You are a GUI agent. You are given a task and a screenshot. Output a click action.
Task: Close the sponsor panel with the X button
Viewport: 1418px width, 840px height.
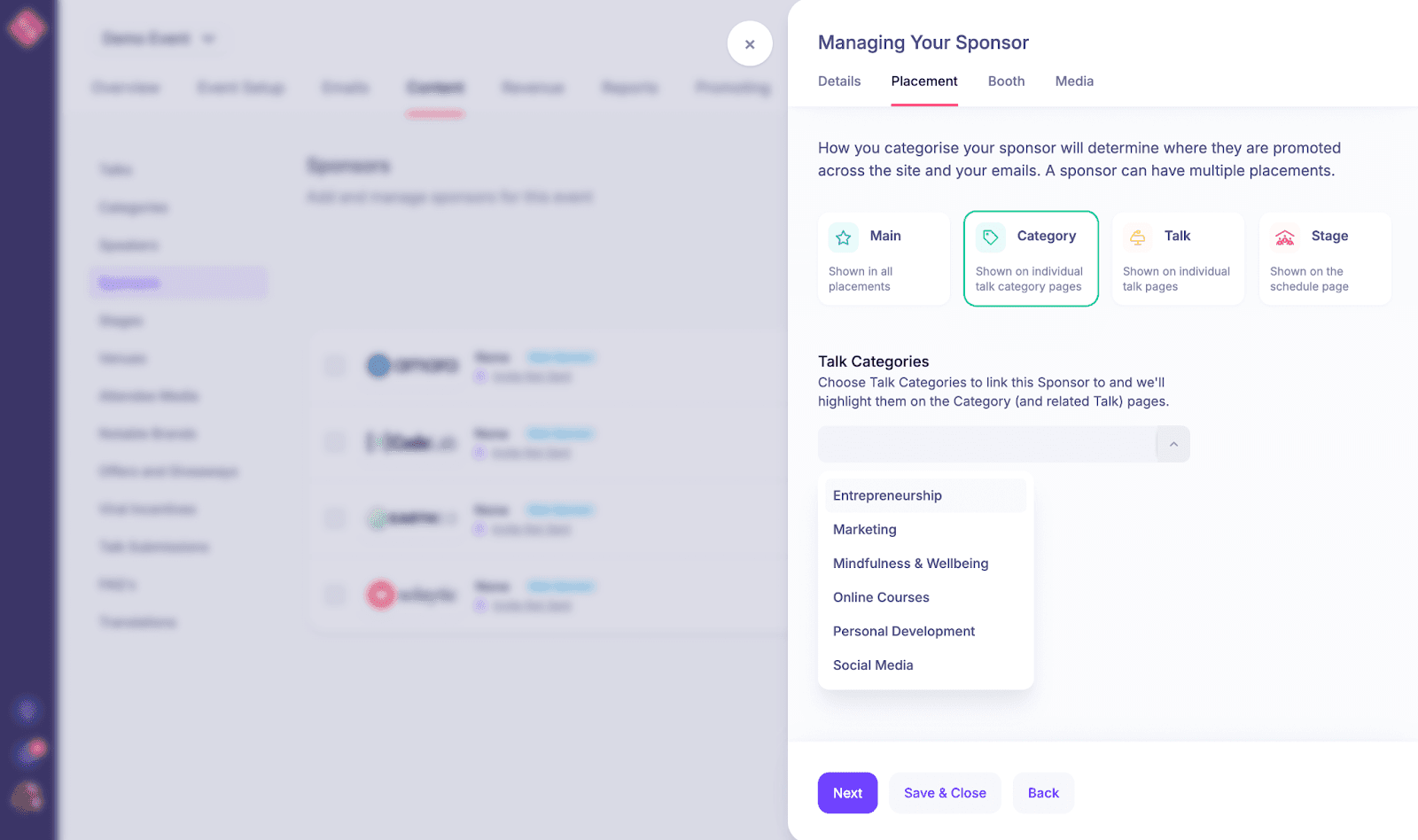[x=750, y=43]
